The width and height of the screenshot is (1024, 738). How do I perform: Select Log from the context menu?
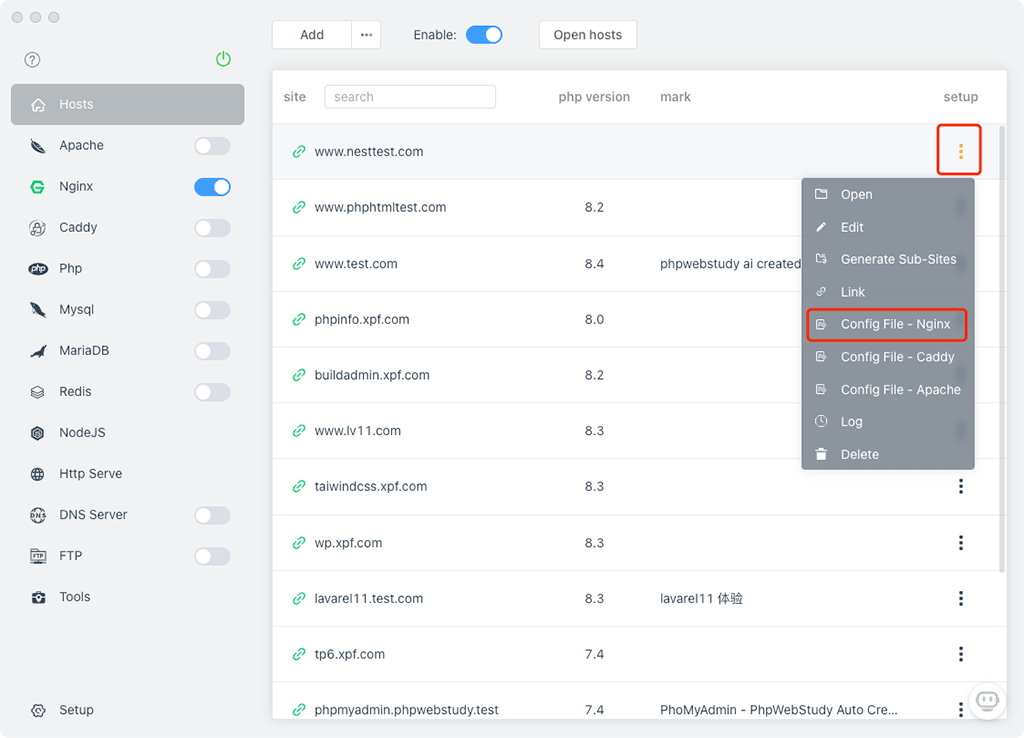click(888, 422)
